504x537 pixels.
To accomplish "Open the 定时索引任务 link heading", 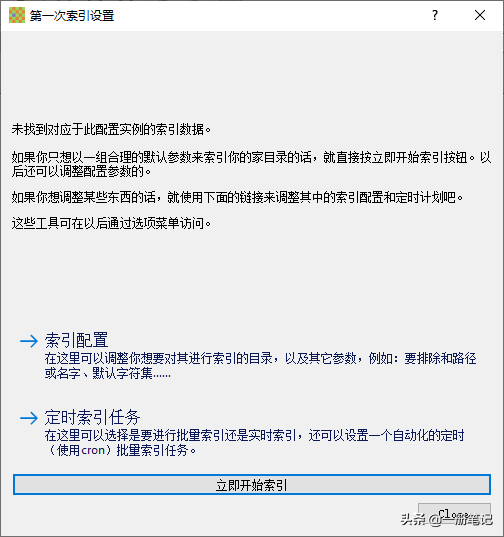I will click(92, 417).
